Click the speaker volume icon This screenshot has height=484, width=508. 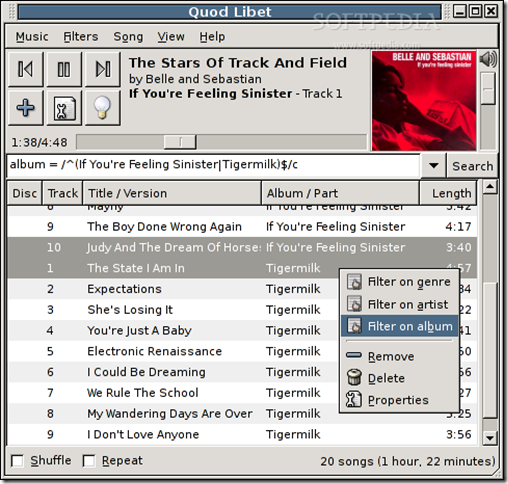click(x=488, y=59)
